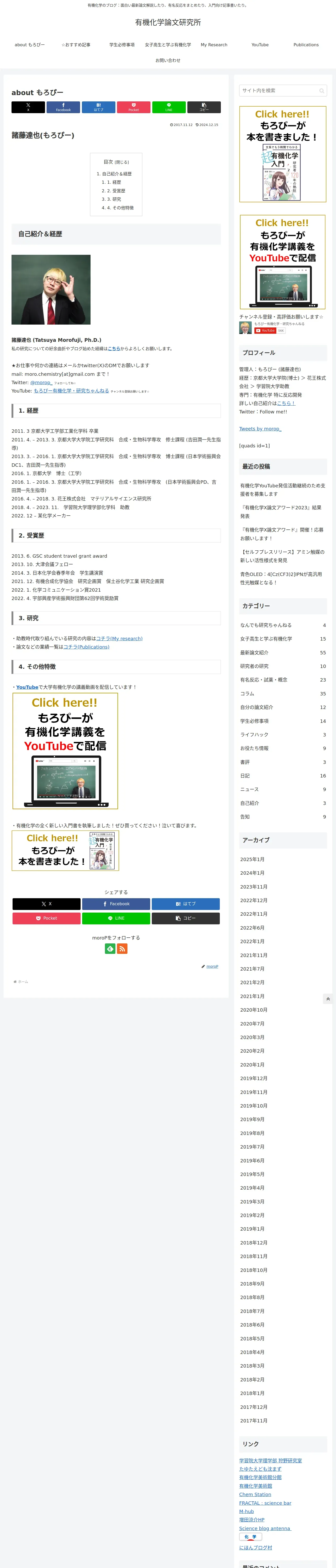Open My Research menu item
The width and height of the screenshot is (336, 1568).
[x=214, y=45]
